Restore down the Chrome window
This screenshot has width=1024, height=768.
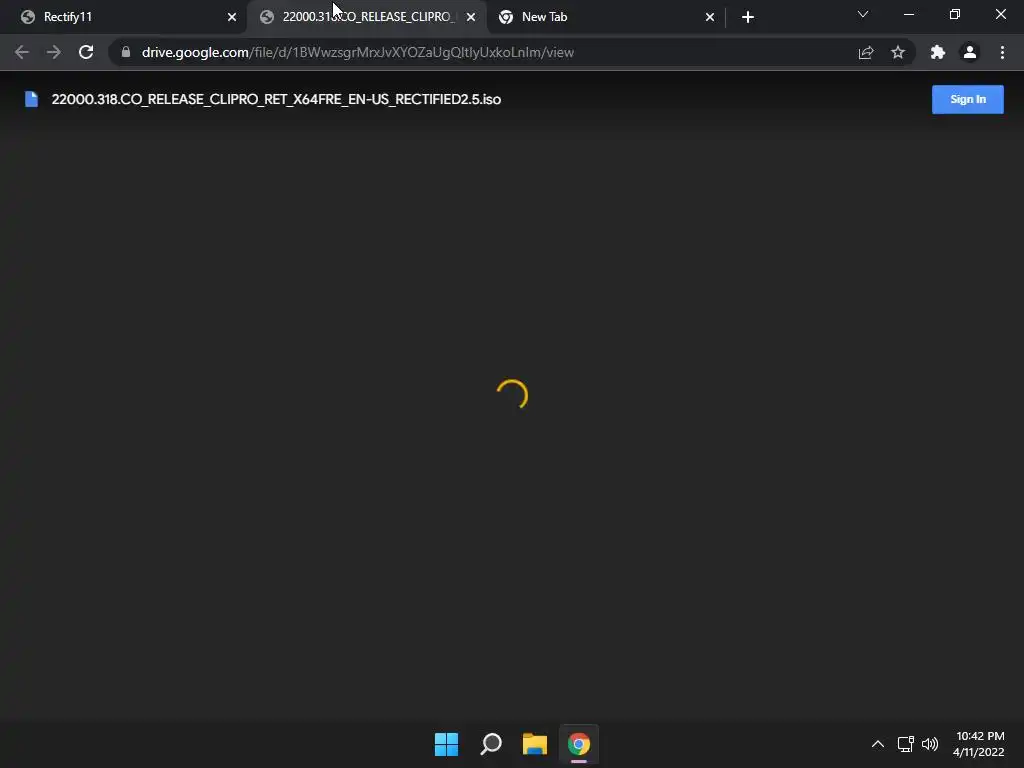955,14
